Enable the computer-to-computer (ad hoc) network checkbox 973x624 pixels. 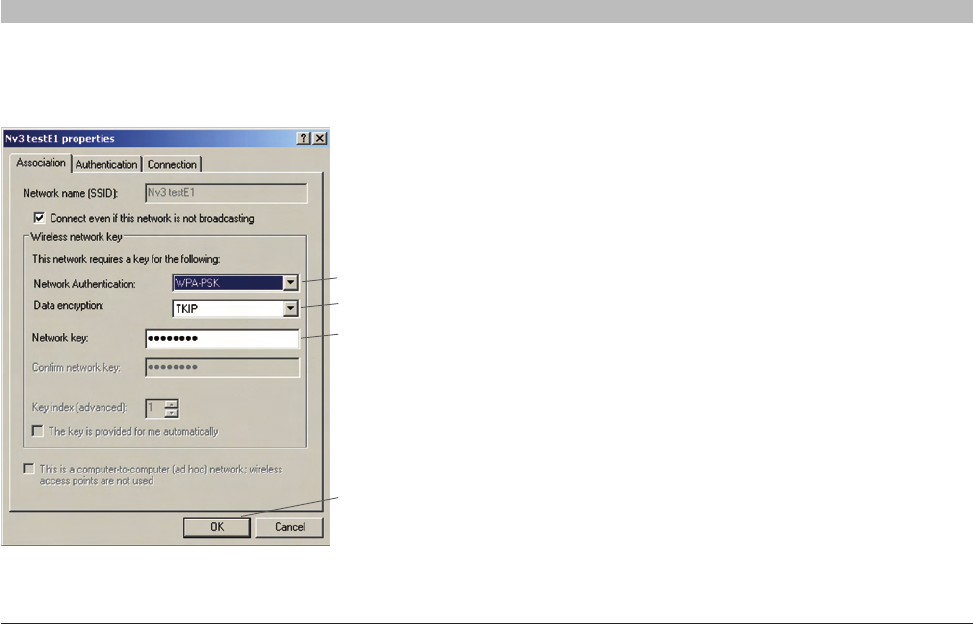[x=29, y=469]
